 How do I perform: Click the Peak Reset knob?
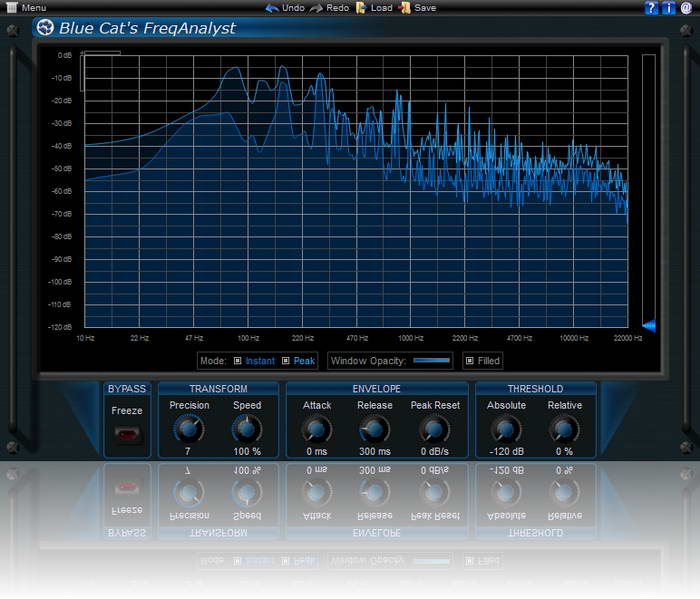click(x=434, y=428)
